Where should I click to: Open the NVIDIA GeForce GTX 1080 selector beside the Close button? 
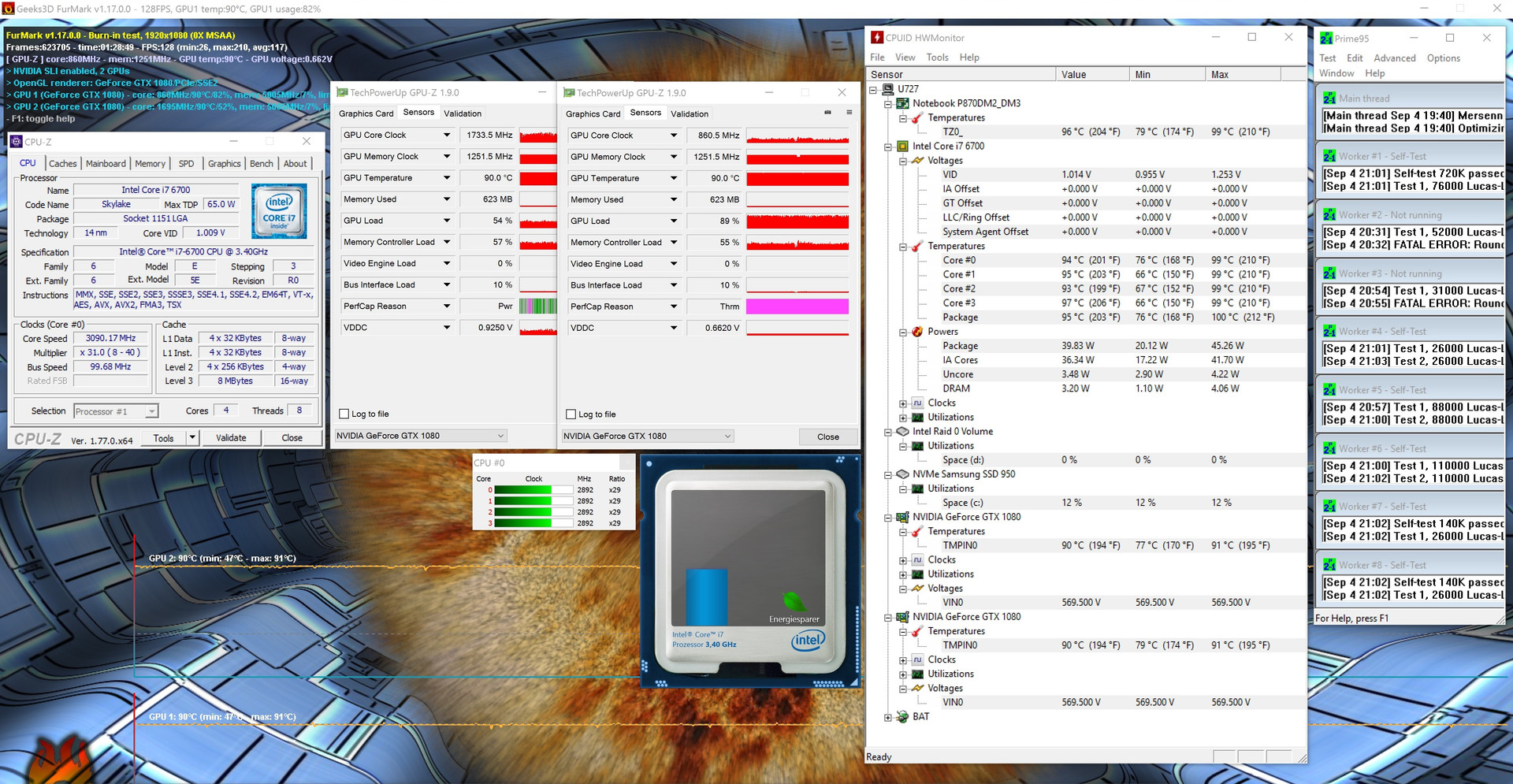pos(648,436)
